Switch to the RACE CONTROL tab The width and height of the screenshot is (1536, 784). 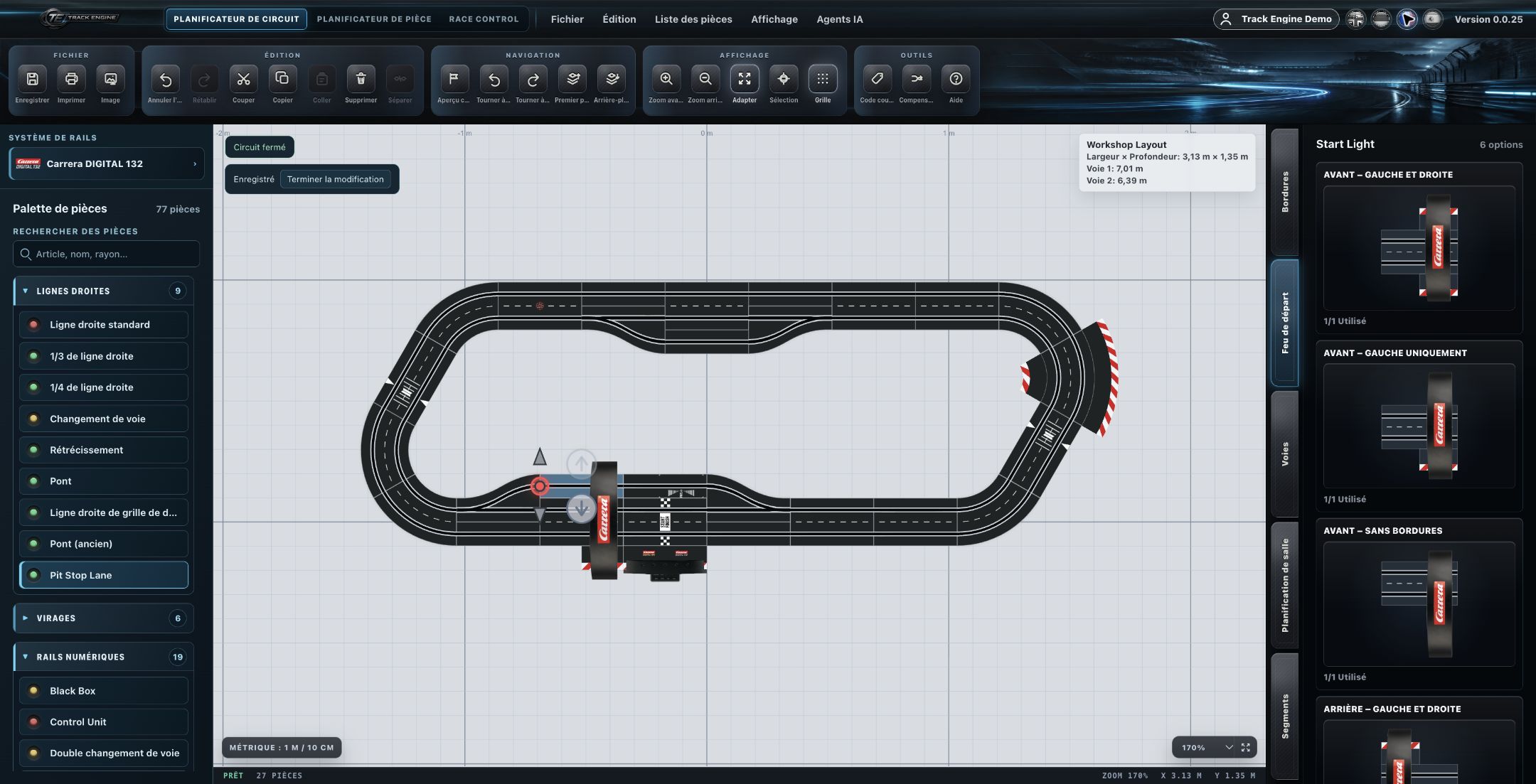pyautogui.click(x=484, y=19)
